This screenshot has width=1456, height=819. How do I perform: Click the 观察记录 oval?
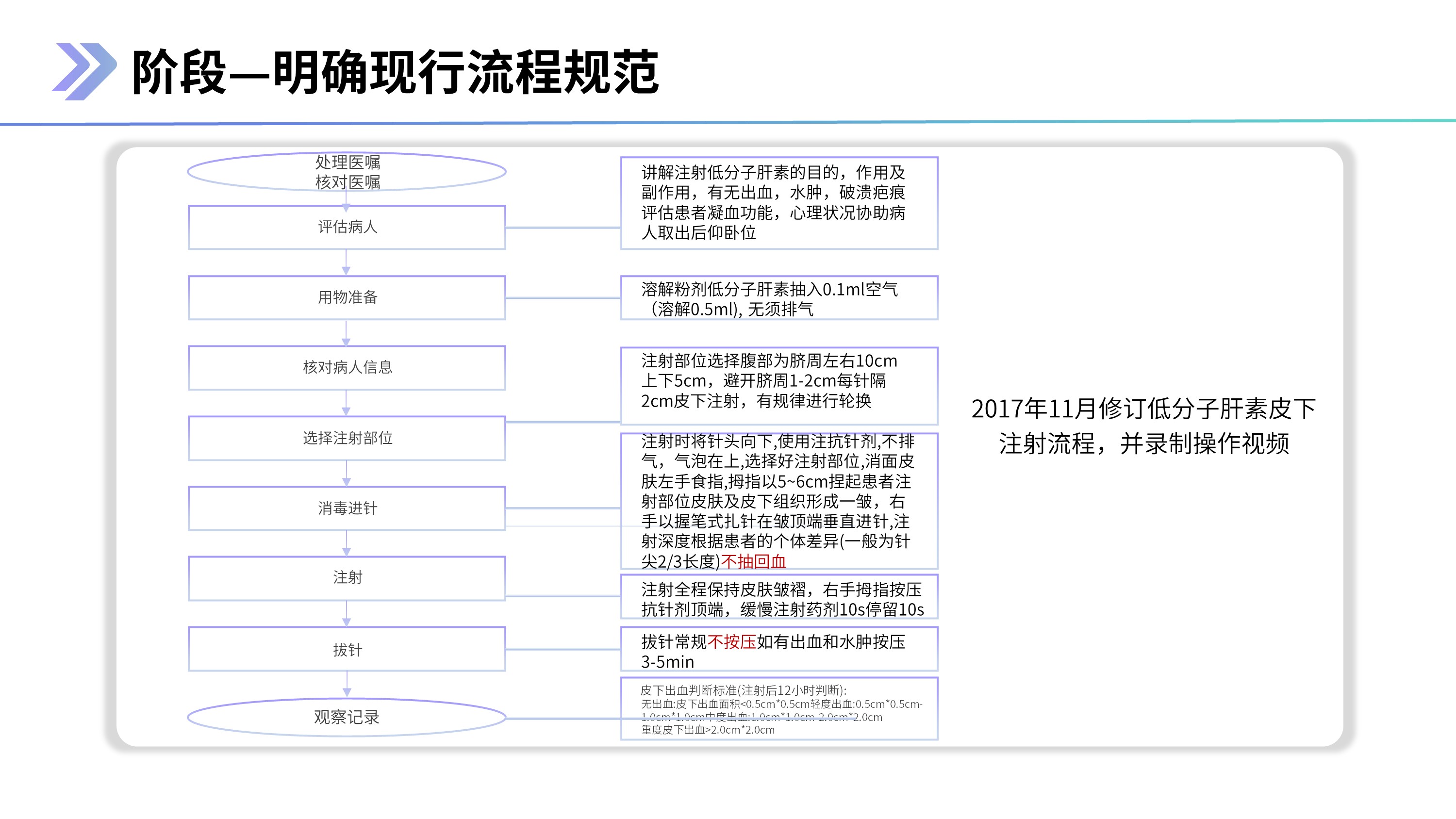tap(347, 717)
